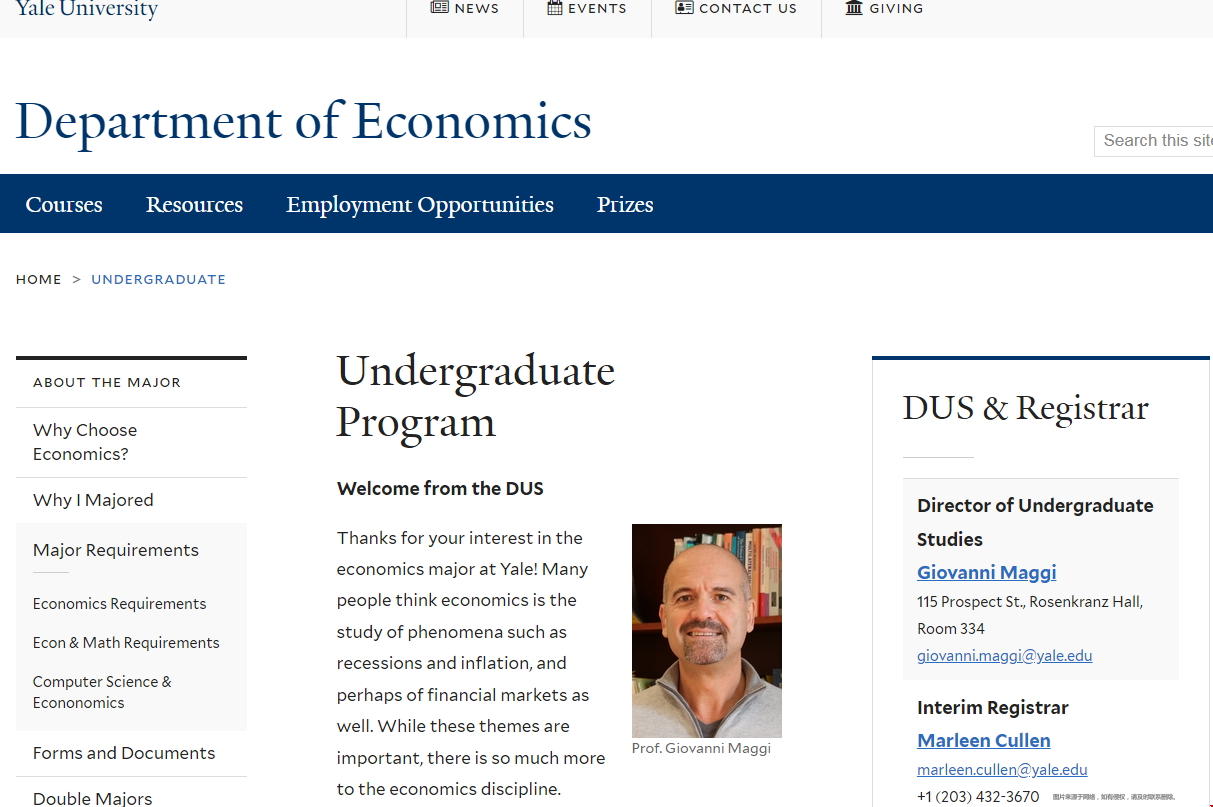This screenshot has width=1213, height=807.
Task: Click the News newspaper icon
Action: point(439,8)
